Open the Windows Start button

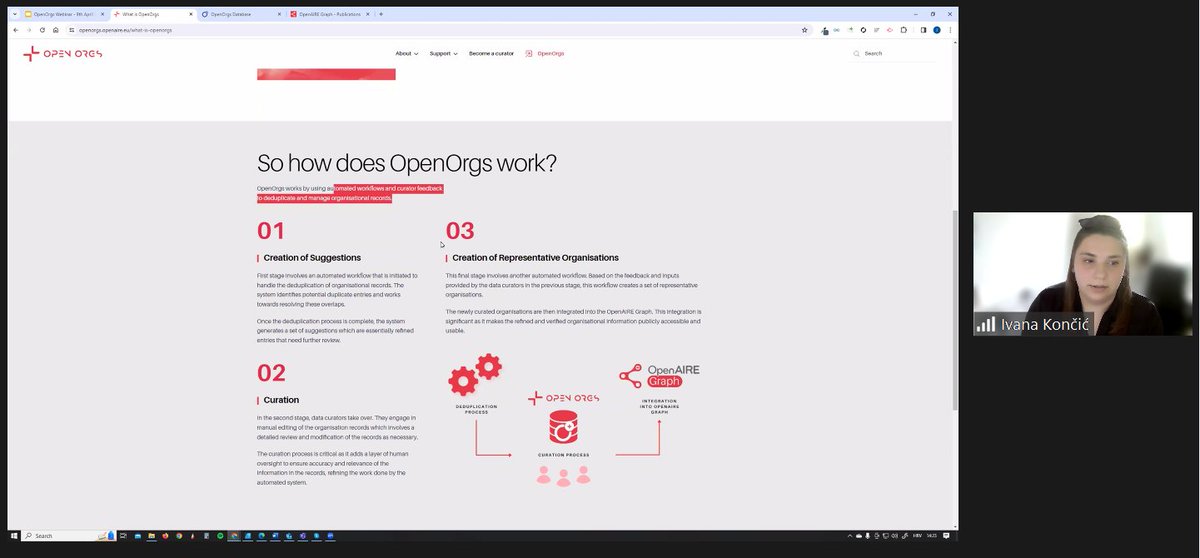pos(15,535)
